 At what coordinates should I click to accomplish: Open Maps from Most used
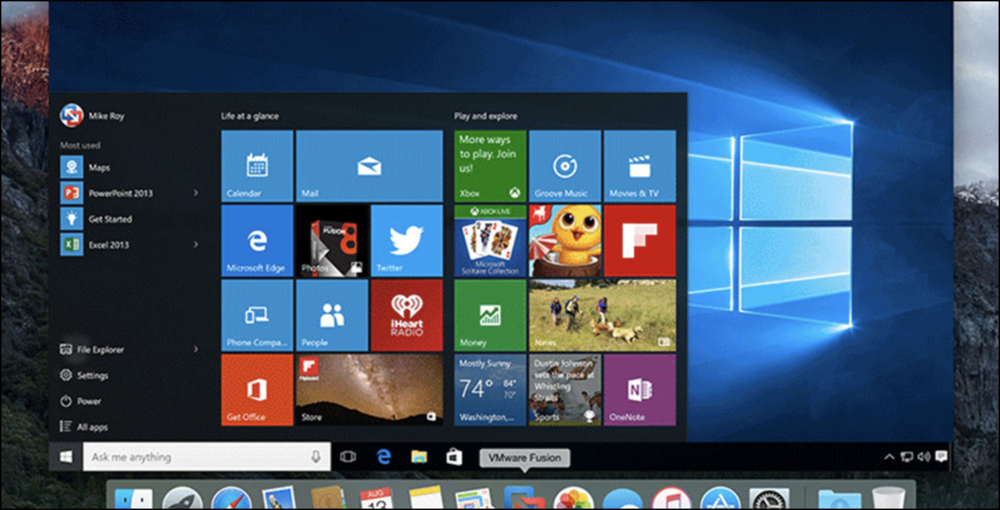coord(129,167)
